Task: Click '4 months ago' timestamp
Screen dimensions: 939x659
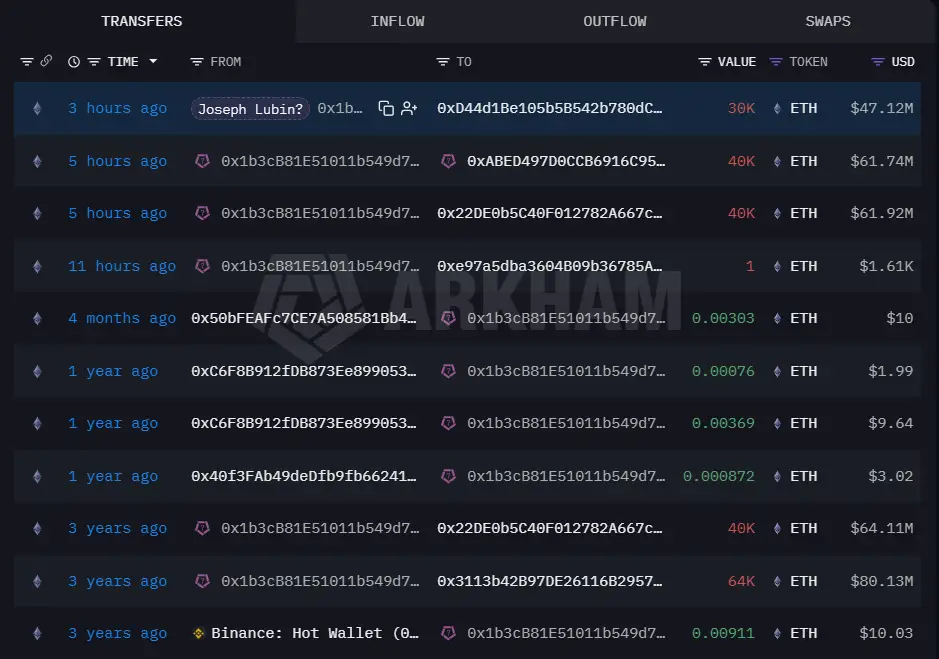Action: [122, 318]
